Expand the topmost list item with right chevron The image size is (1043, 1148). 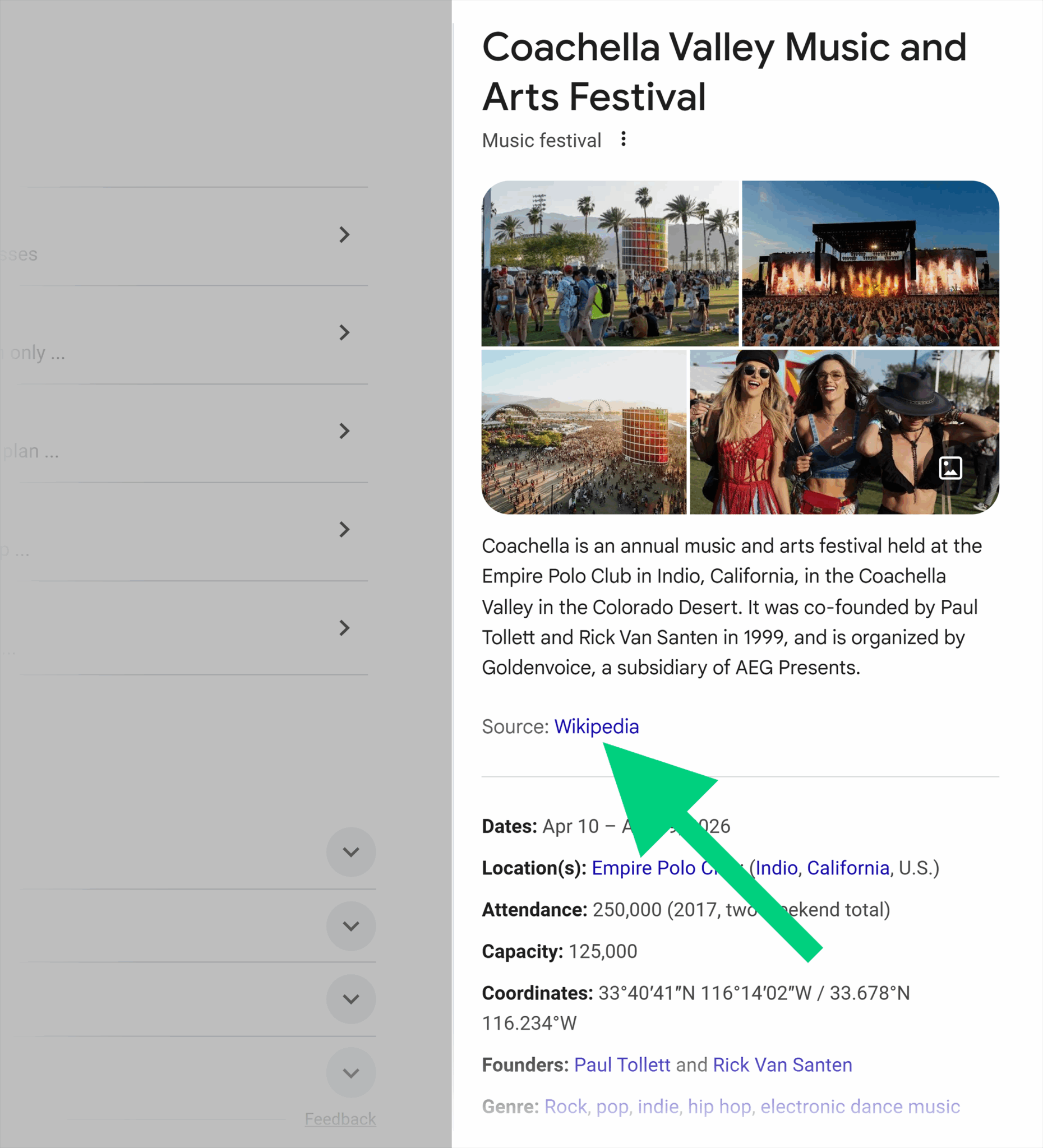pos(345,235)
